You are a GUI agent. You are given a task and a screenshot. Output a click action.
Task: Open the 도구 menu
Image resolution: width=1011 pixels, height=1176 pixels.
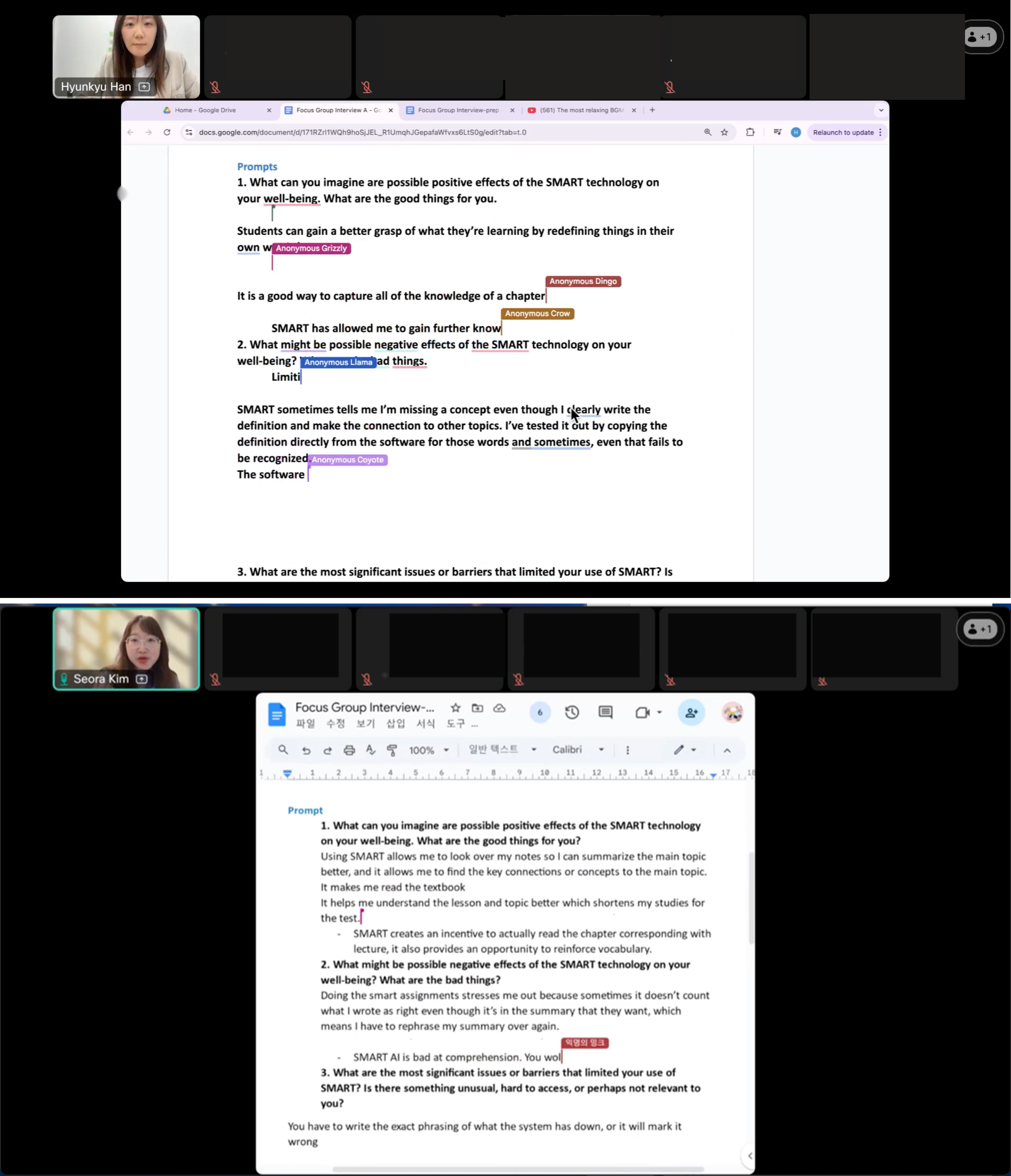456,724
